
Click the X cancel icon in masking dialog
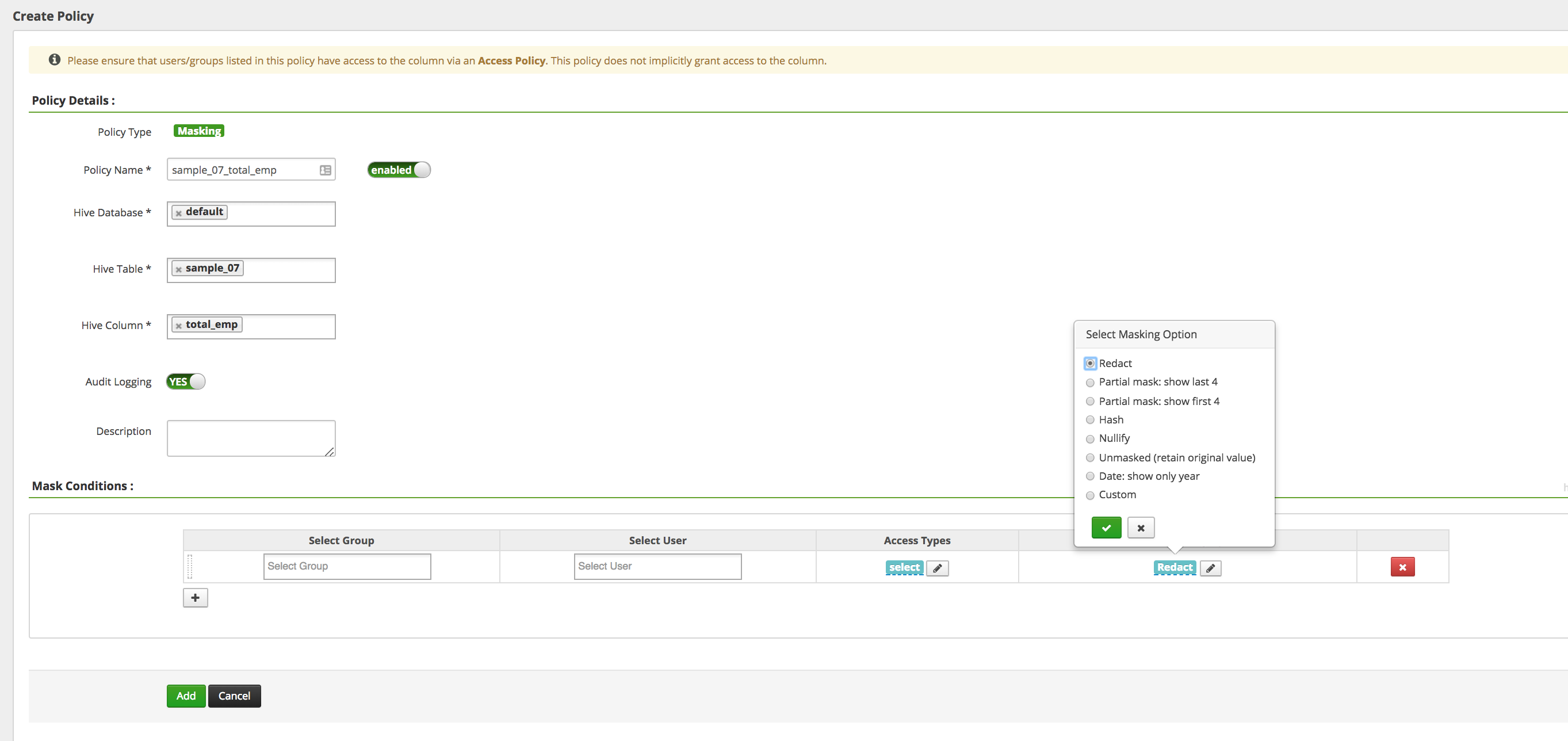coord(1140,527)
